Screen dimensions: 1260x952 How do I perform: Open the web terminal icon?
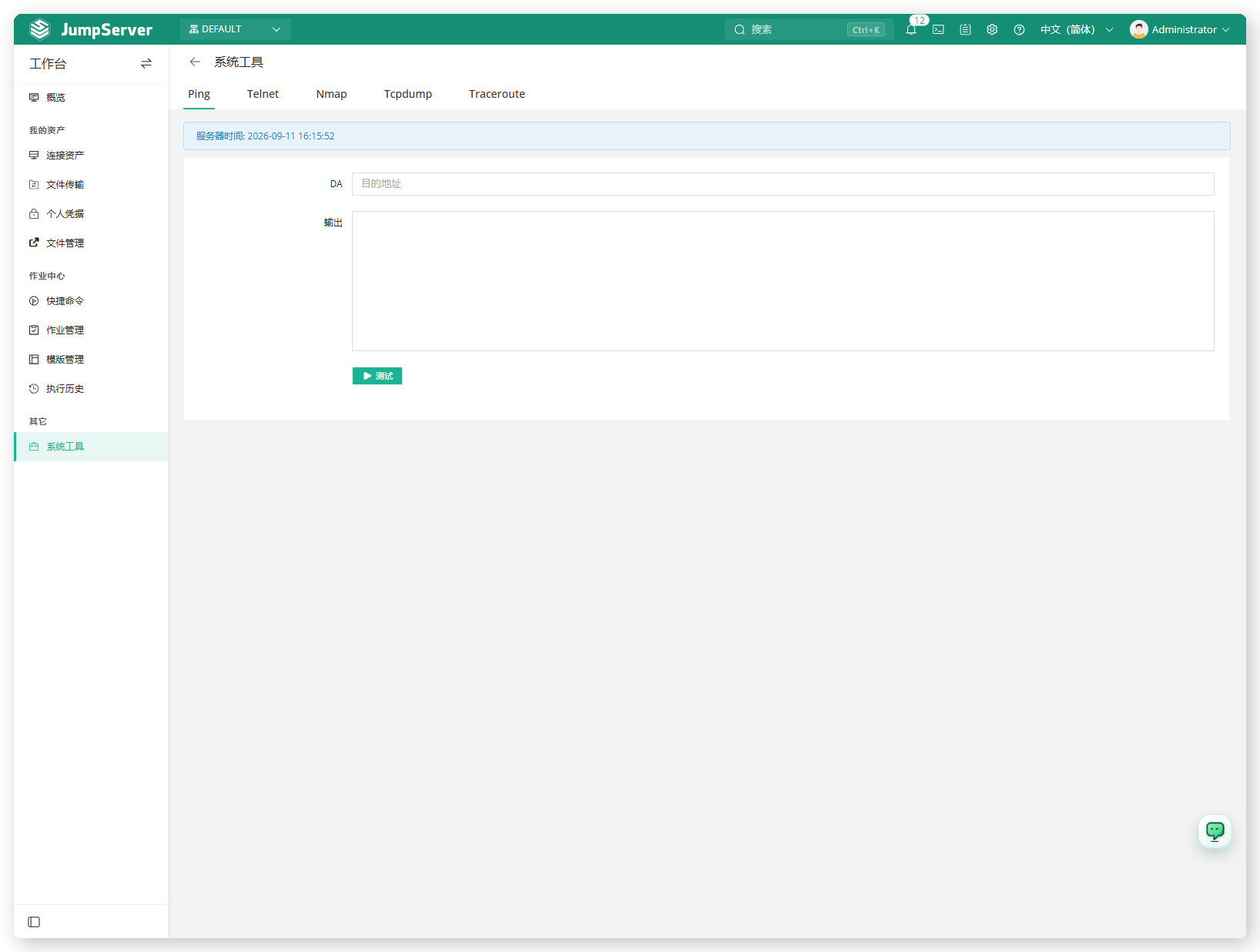[x=938, y=30]
